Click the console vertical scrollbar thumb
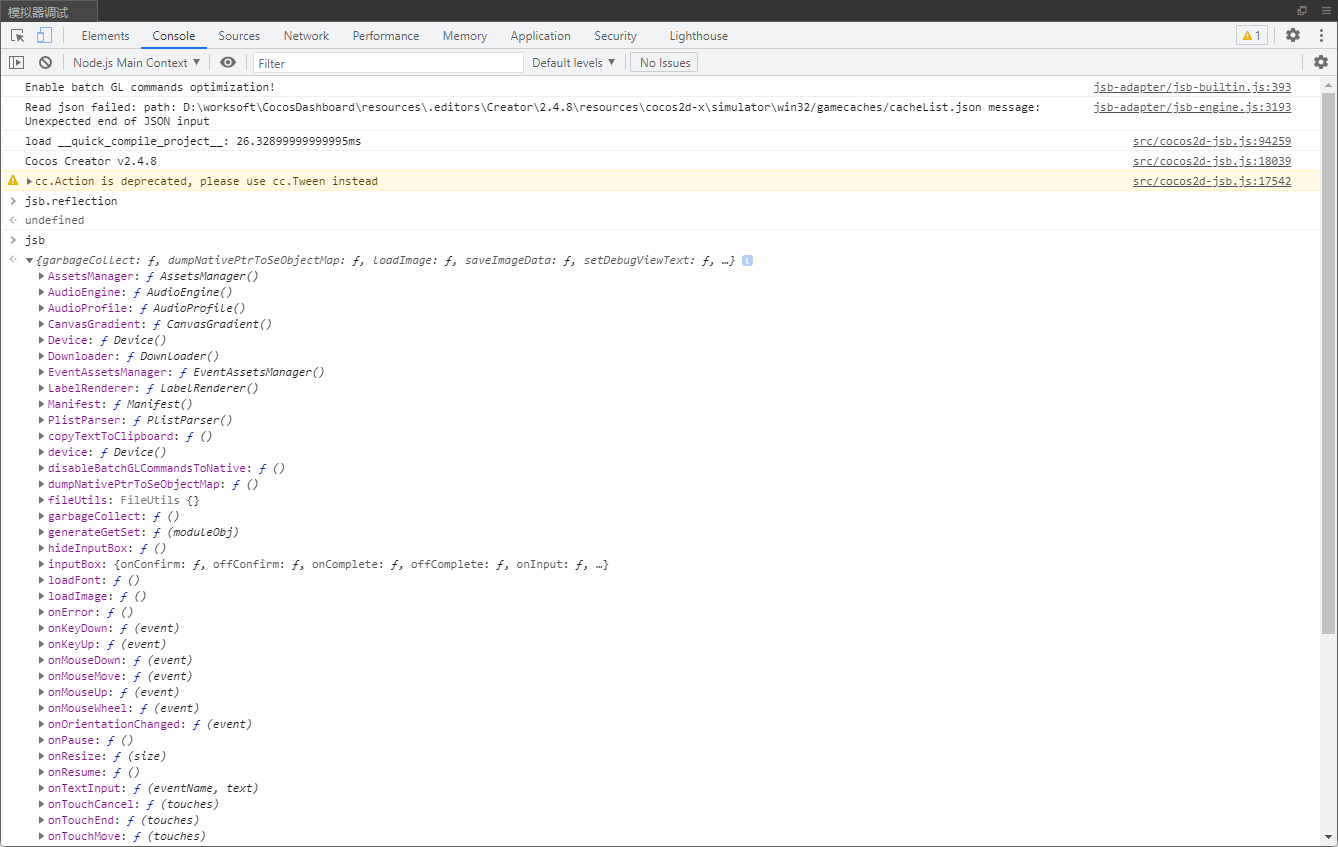 coord(1328,363)
